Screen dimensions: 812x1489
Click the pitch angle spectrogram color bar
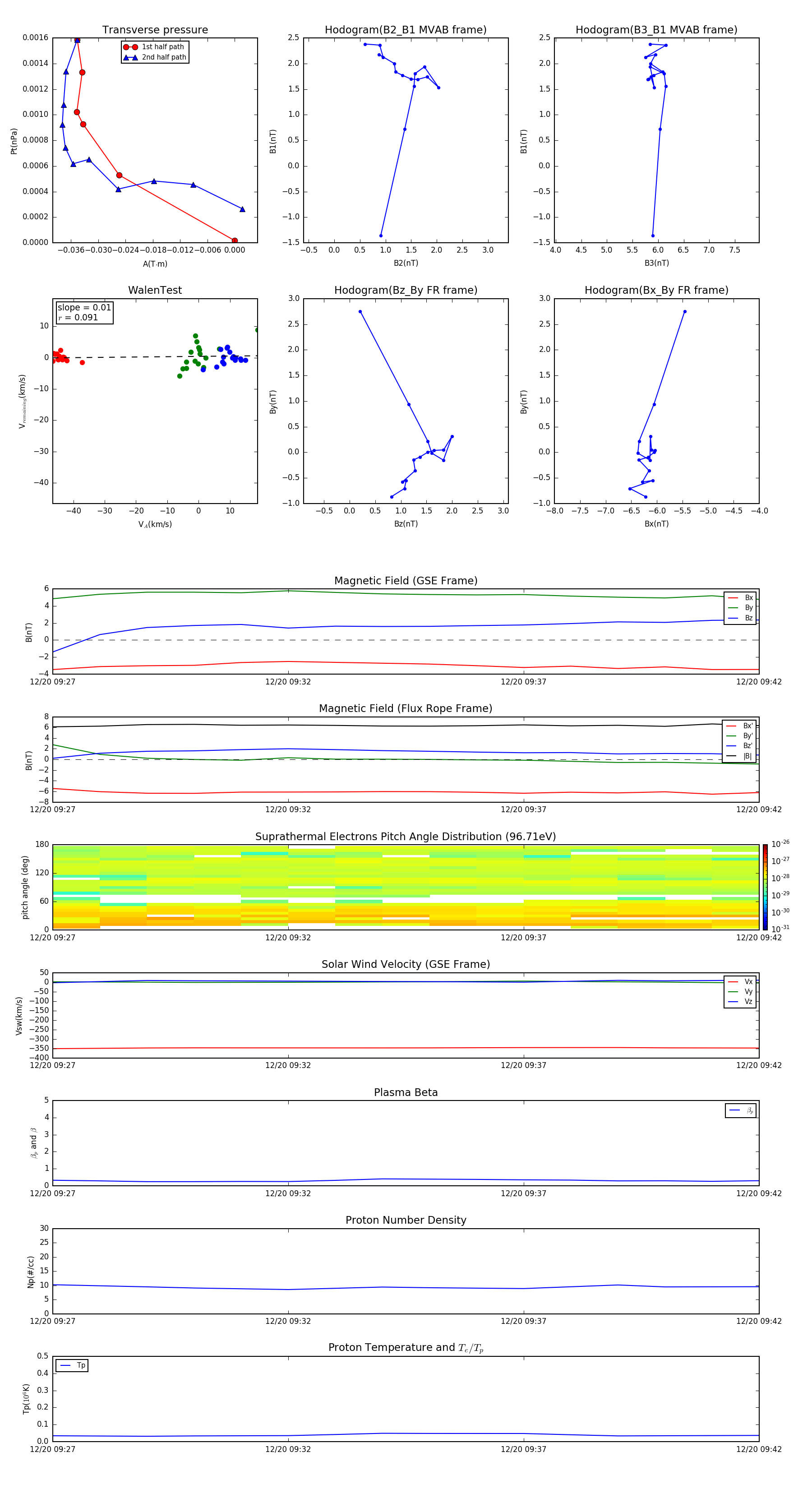pyautogui.click(x=765, y=887)
